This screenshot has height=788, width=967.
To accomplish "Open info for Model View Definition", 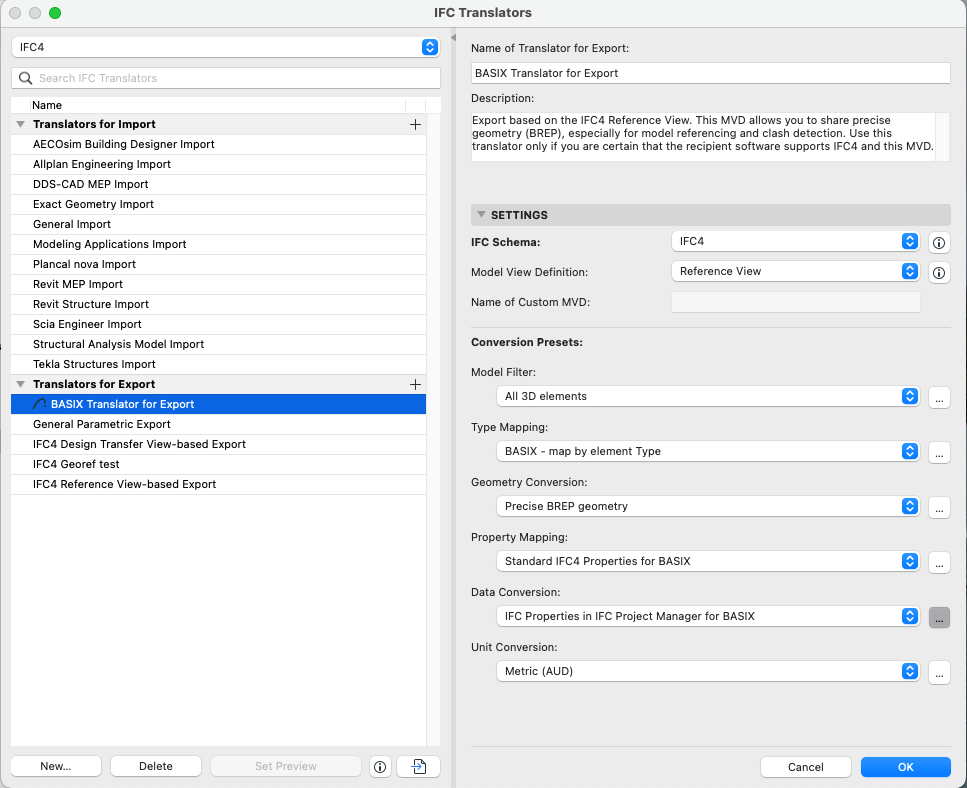I will tap(939, 273).
